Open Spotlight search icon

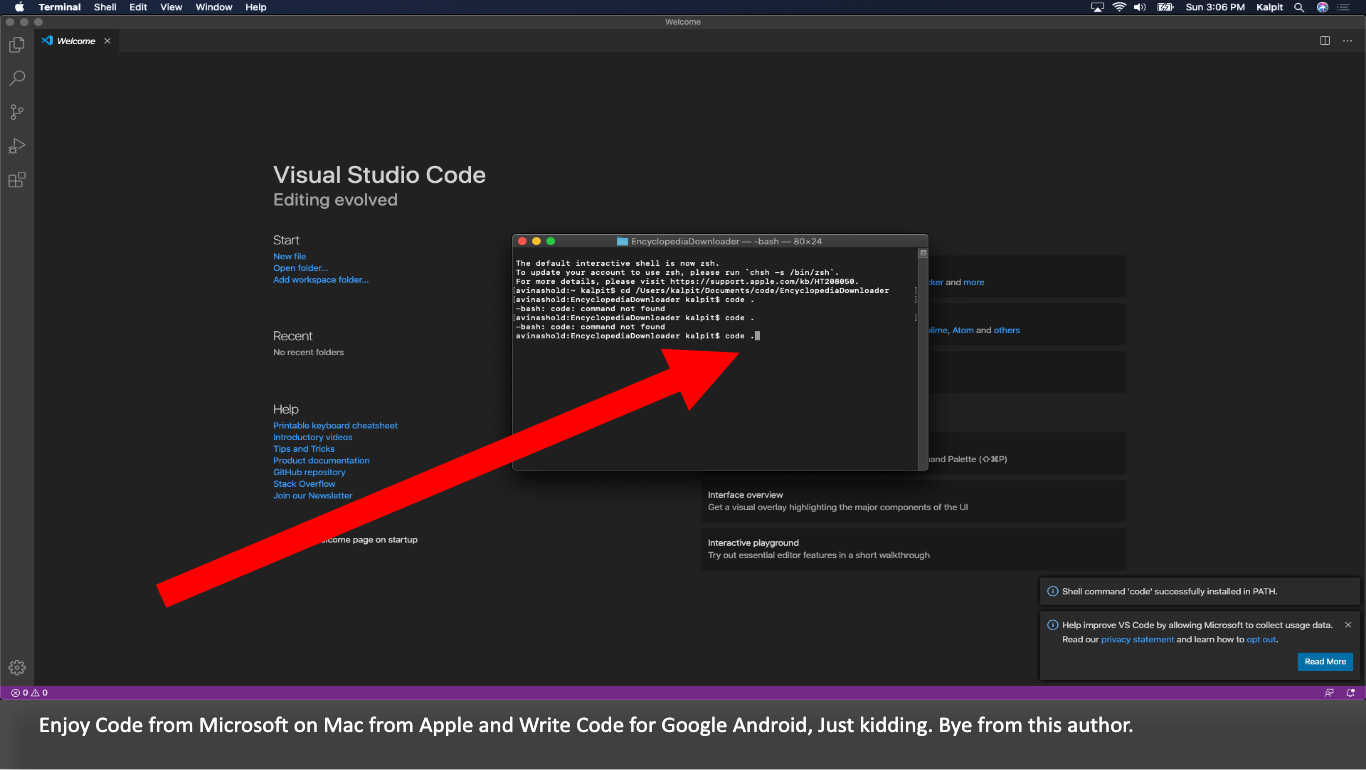(x=1299, y=7)
